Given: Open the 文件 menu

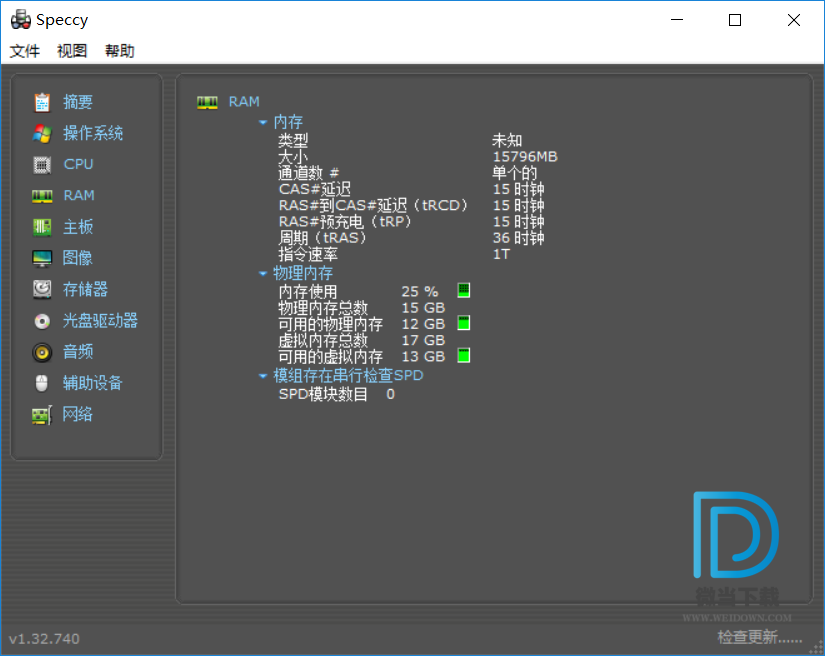Looking at the screenshot, I should coord(25,51).
